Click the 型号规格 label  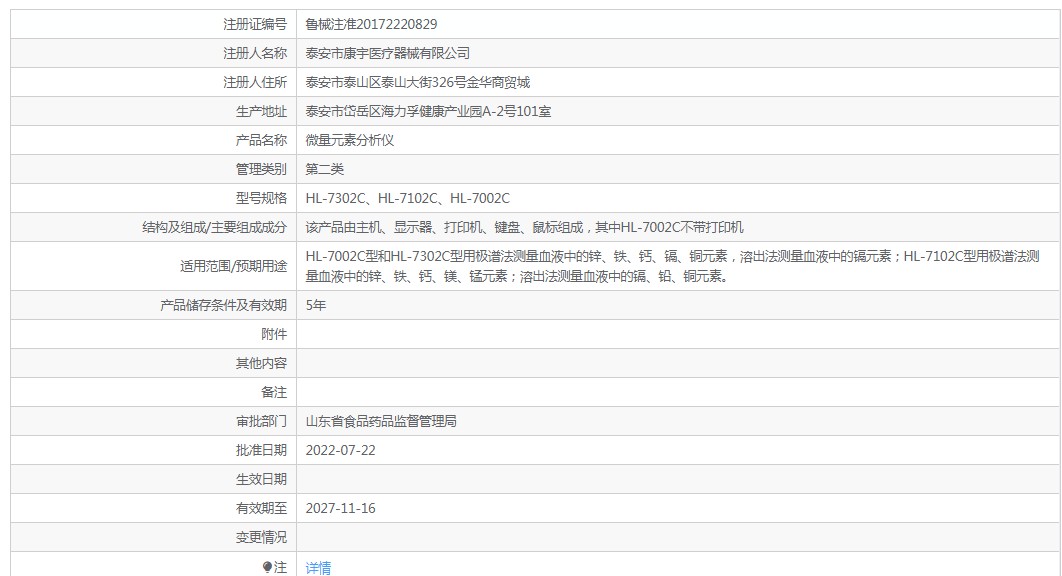[x=261, y=199]
